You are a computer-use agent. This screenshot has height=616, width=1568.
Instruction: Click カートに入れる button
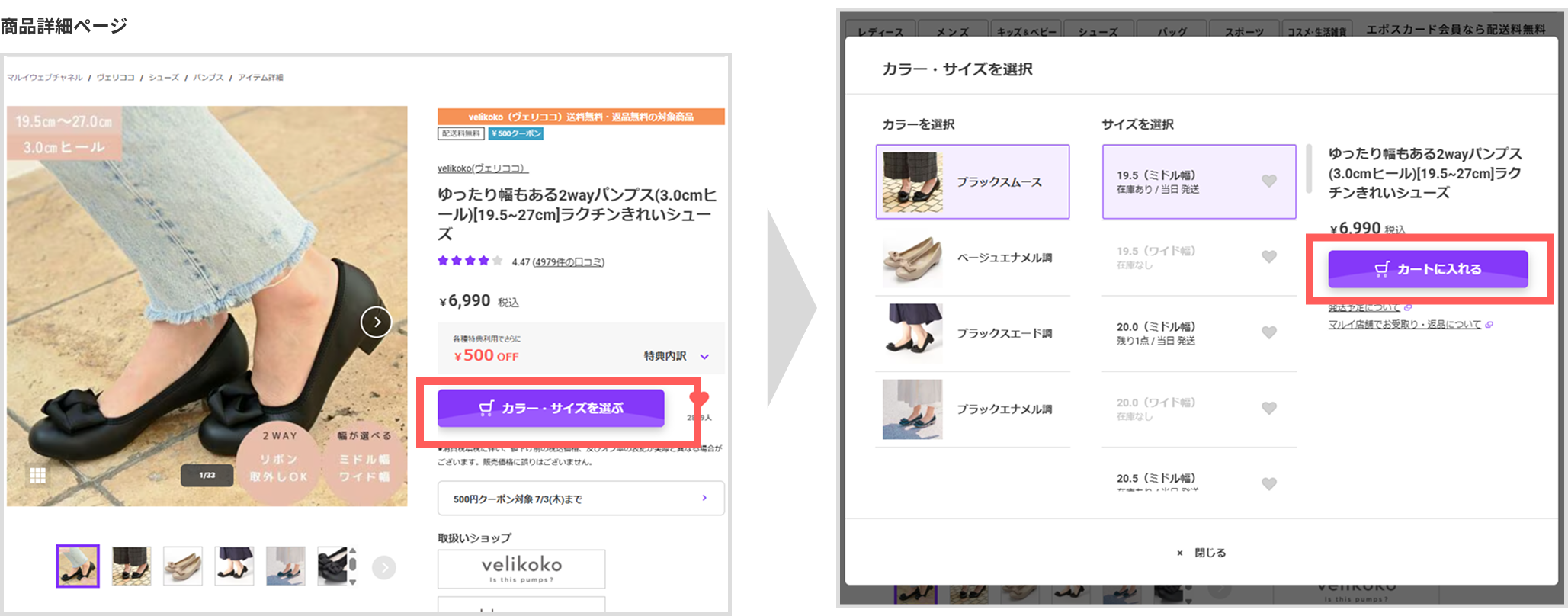pyautogui.click(x=1428, y=268)
